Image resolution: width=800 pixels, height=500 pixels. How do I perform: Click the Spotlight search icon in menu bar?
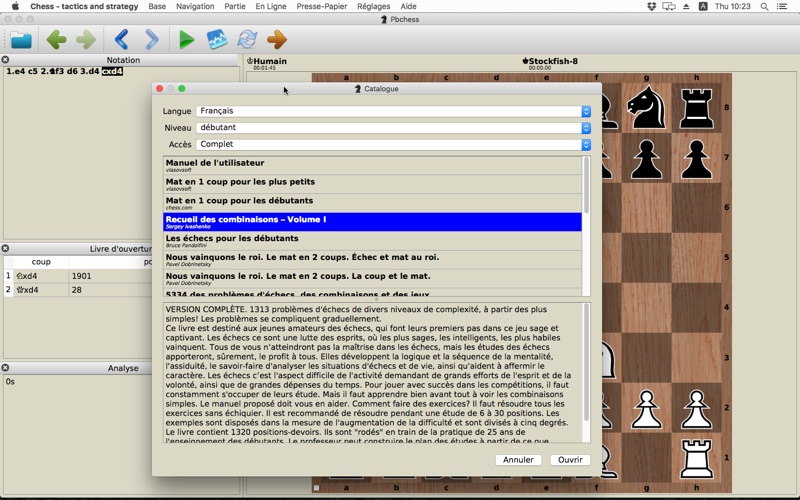764,6
